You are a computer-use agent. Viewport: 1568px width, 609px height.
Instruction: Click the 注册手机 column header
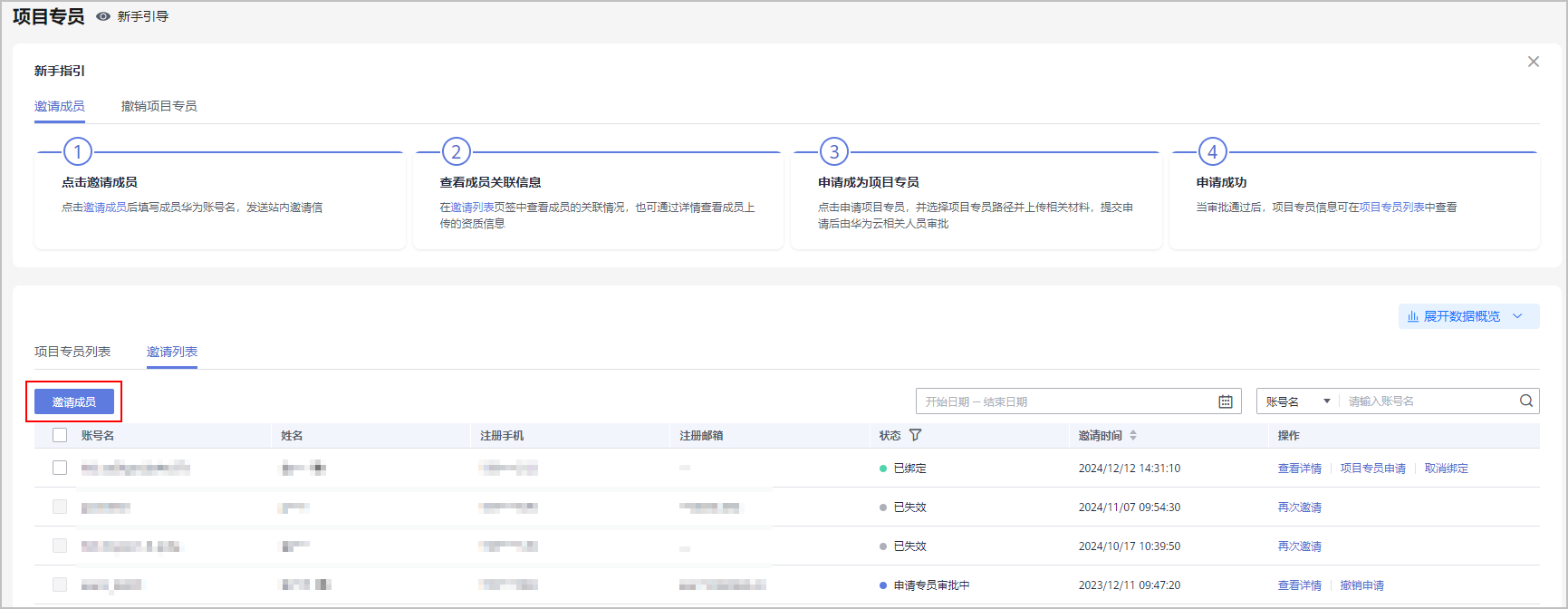click(502, 436)
